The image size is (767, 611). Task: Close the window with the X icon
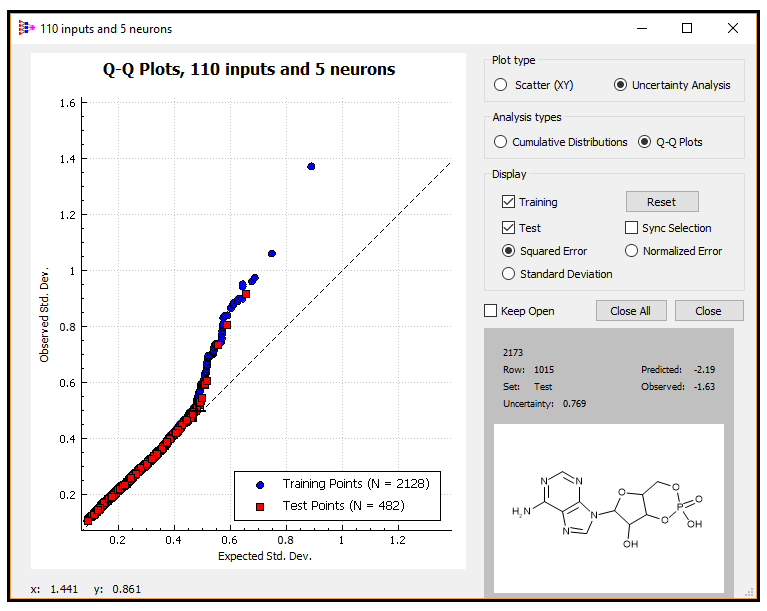[732, 28]
